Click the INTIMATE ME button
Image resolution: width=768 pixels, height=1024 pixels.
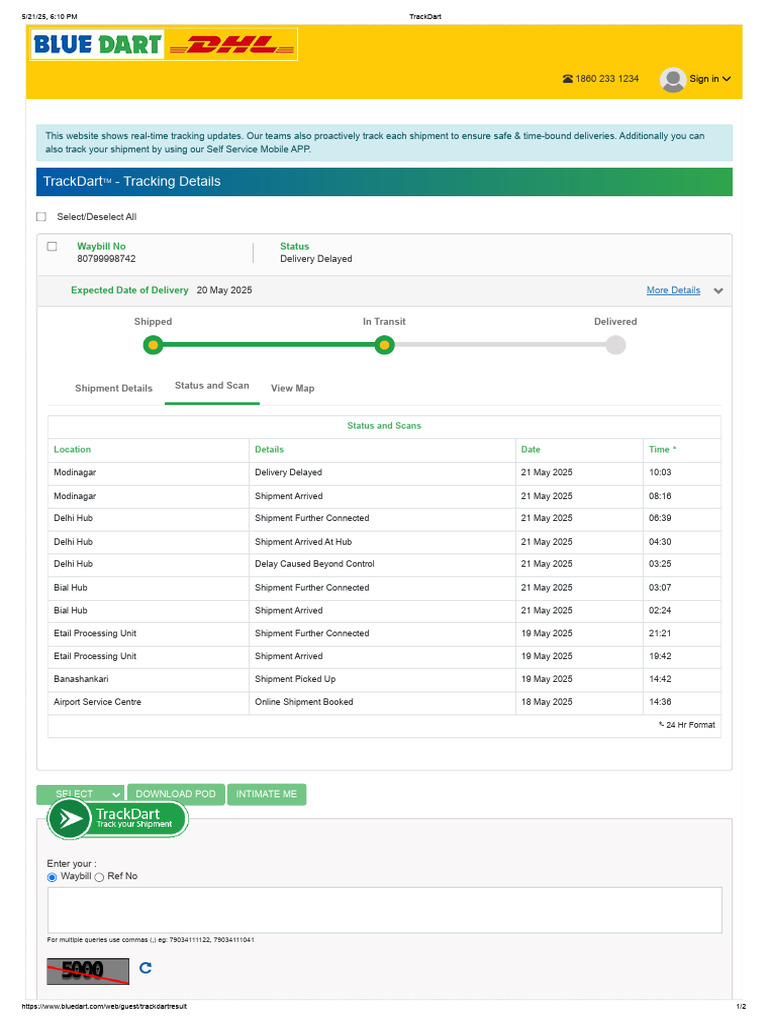pyautogui.click(x=266, y=794)
